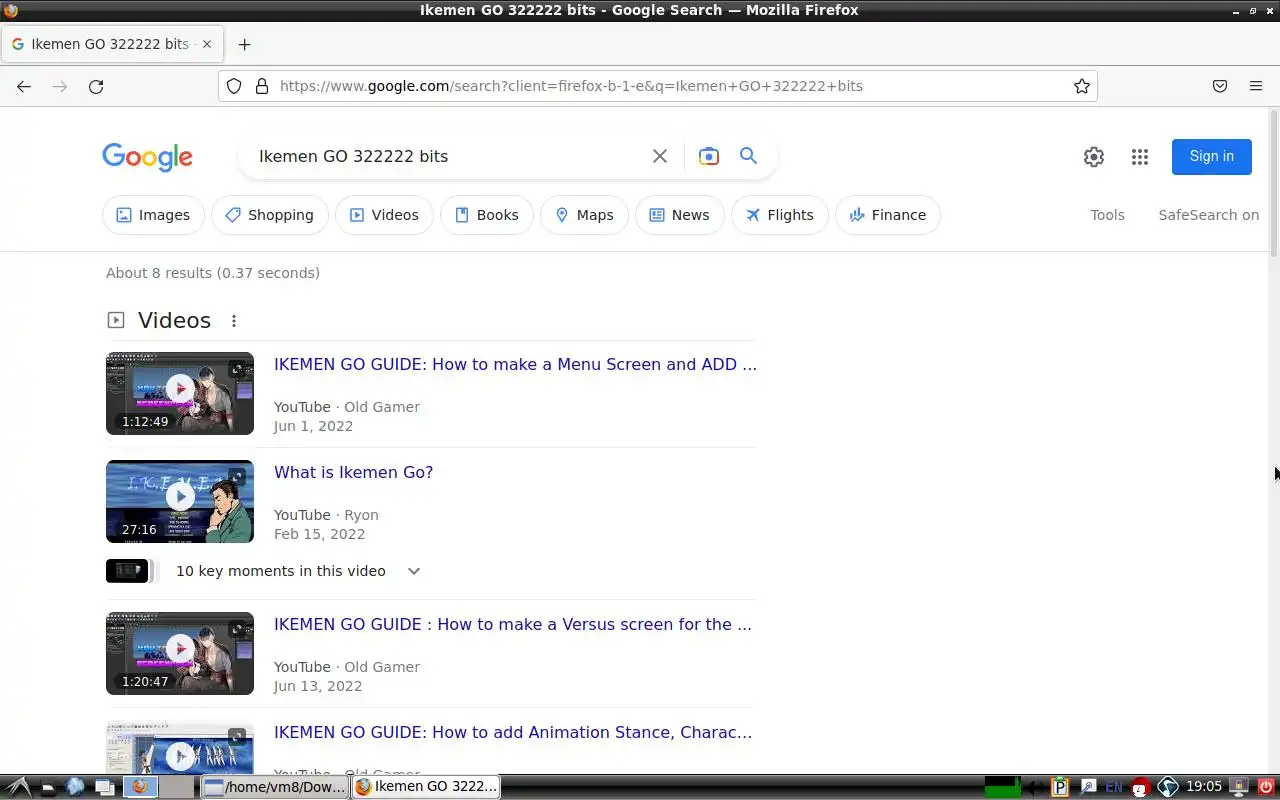Image resolution: width=1280 pixels, height=800 pixels.
Task: Filter results by Shopping
Action: click(270, 215)
